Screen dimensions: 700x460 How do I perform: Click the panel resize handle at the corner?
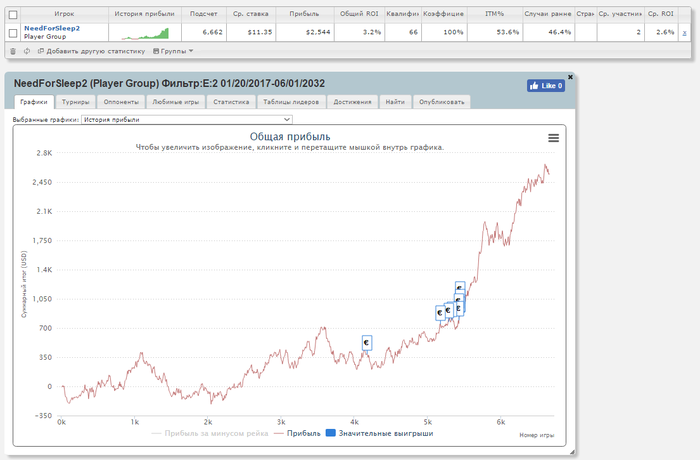(x=572, y=452)
